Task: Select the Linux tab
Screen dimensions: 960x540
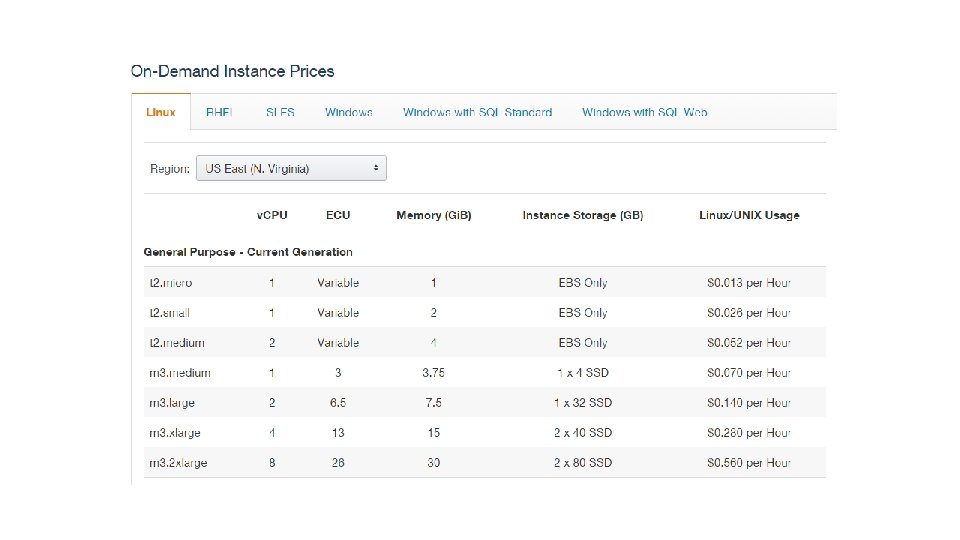Action: point(161,112)
